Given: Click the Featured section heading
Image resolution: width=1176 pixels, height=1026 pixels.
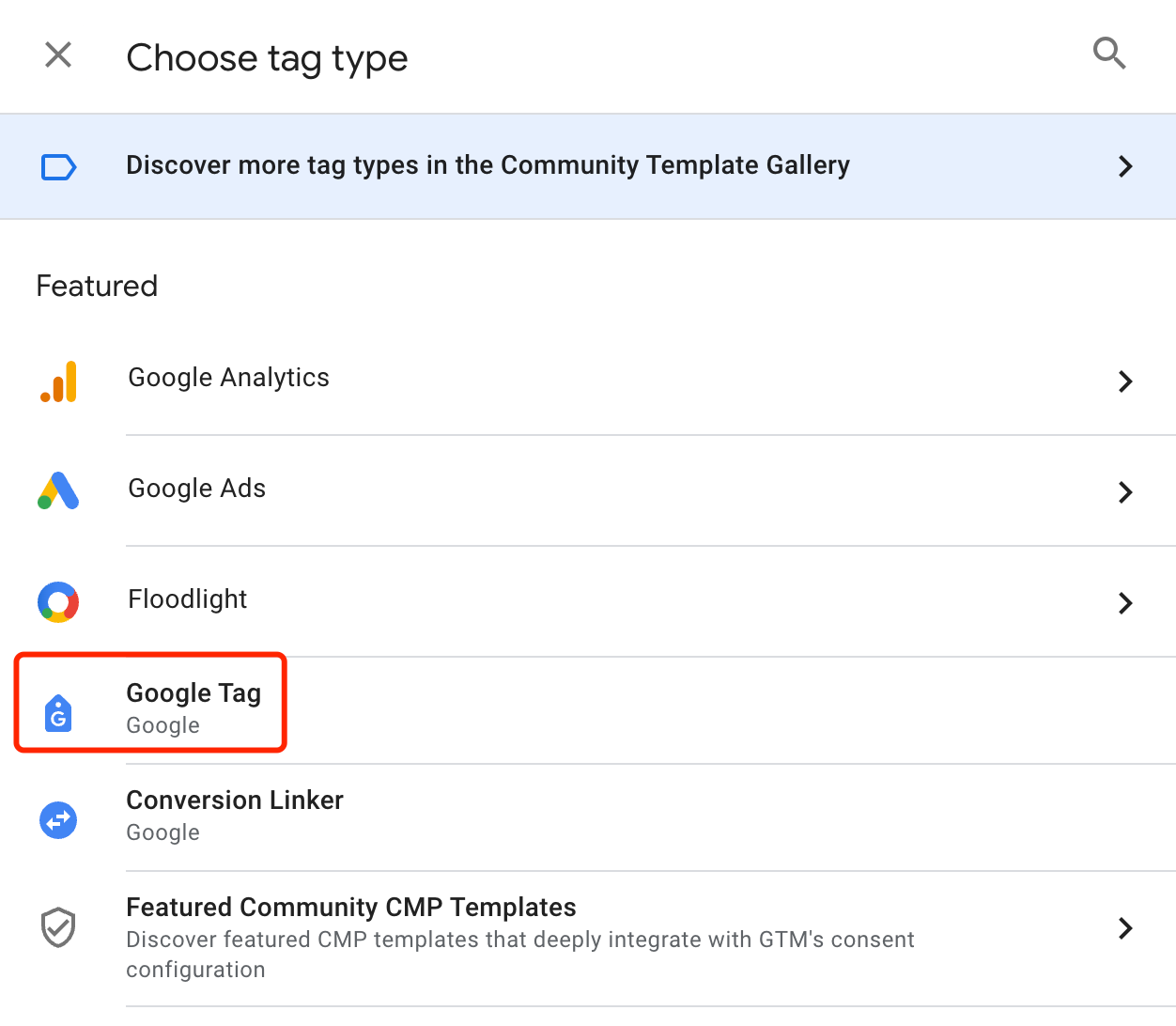Looking at the screenshot, I should pyautogui.click(x=97, y=286).
